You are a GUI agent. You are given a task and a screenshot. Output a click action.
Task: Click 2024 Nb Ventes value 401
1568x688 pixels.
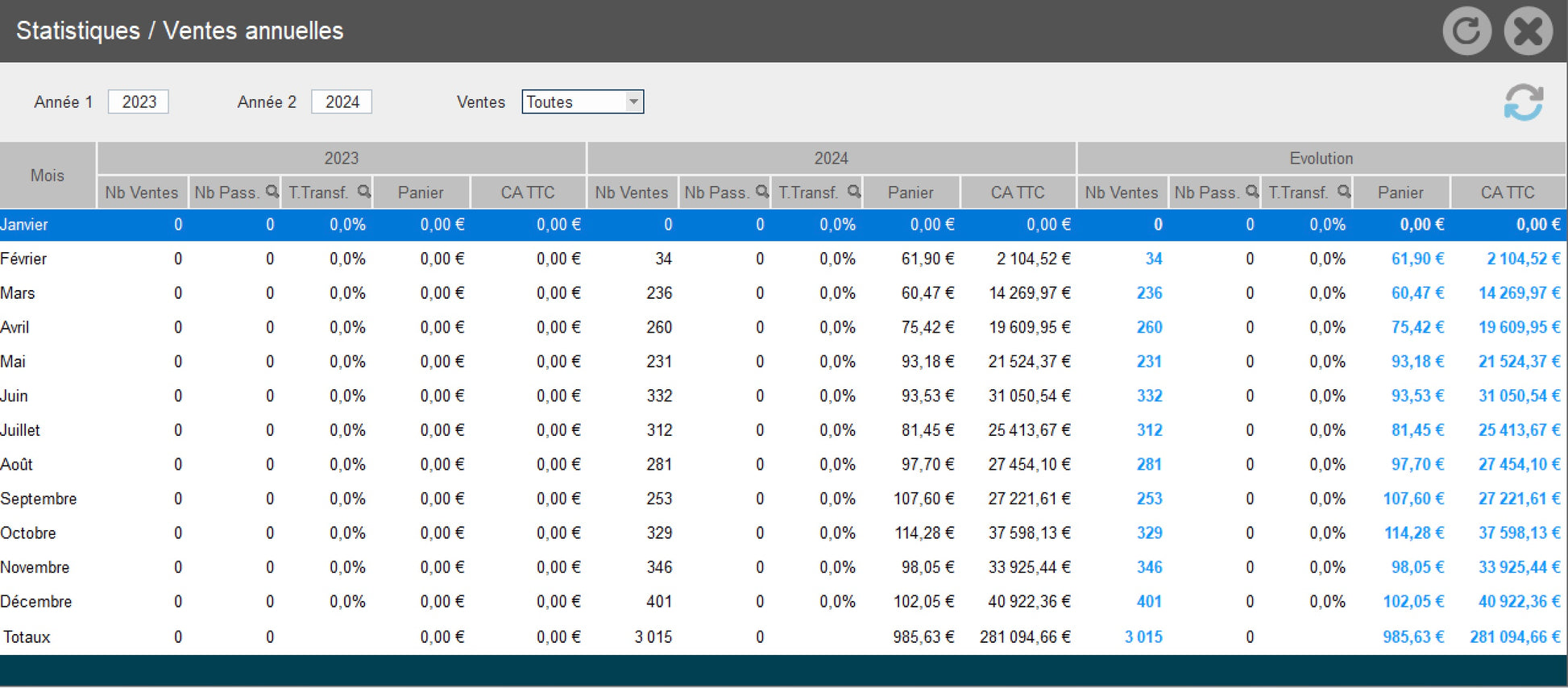pos(659,601)
